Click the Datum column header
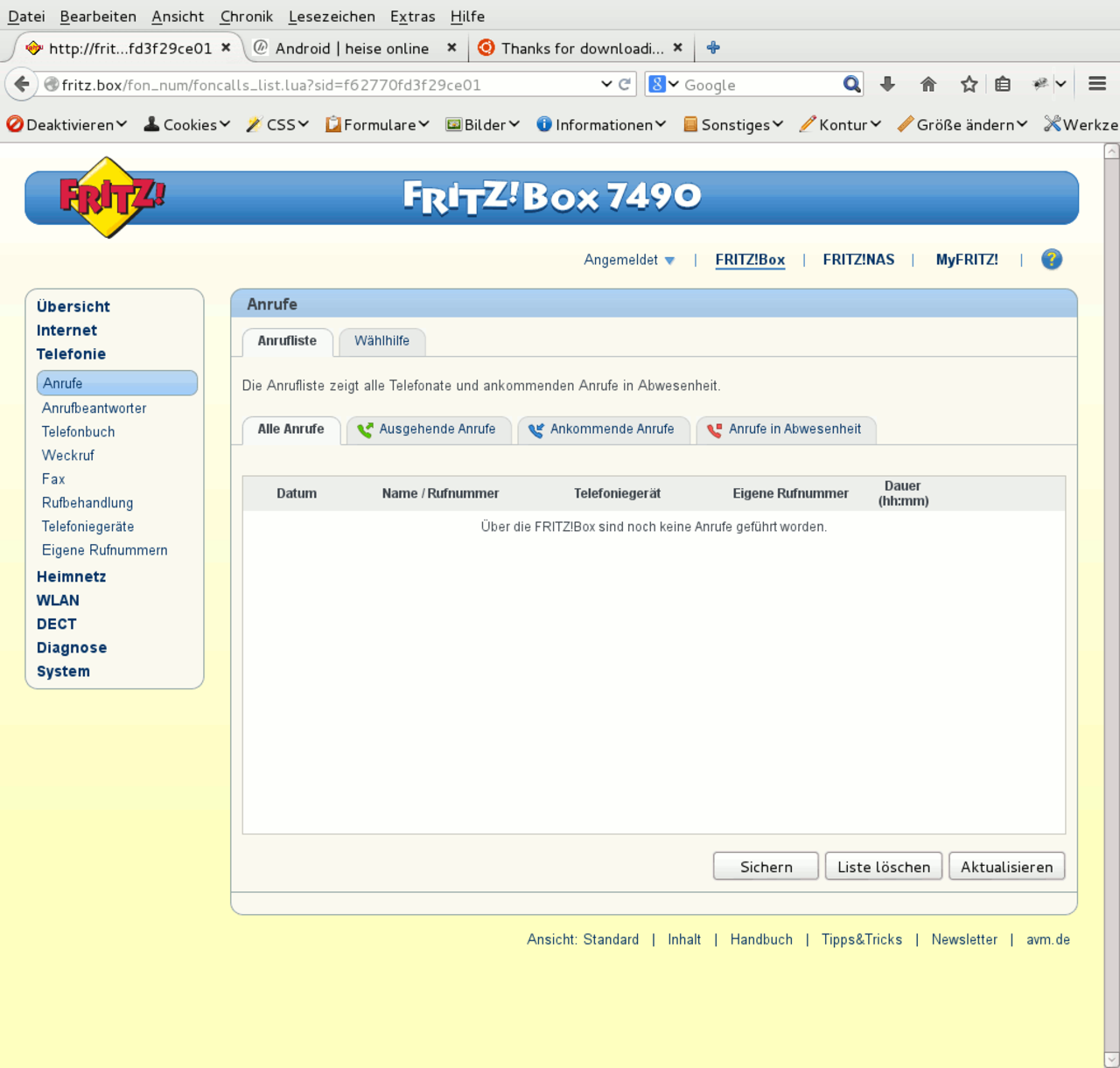The image size is (1120, 1068). 297,493
